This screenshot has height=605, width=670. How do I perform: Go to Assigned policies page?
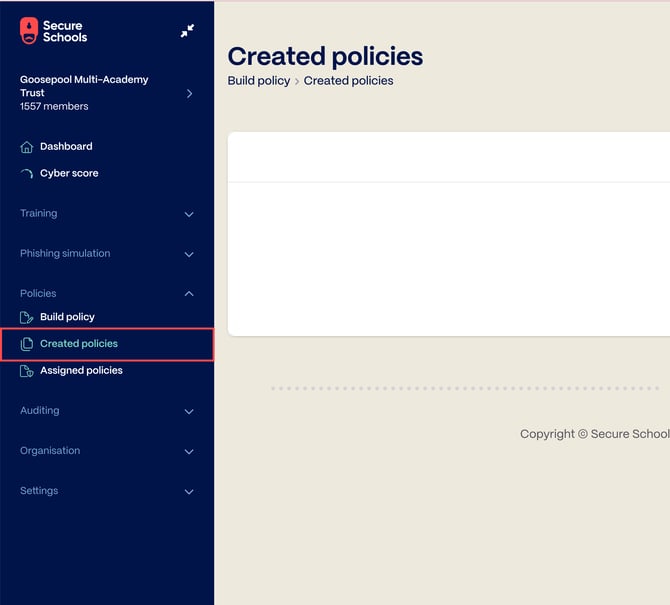pos(81,371)
